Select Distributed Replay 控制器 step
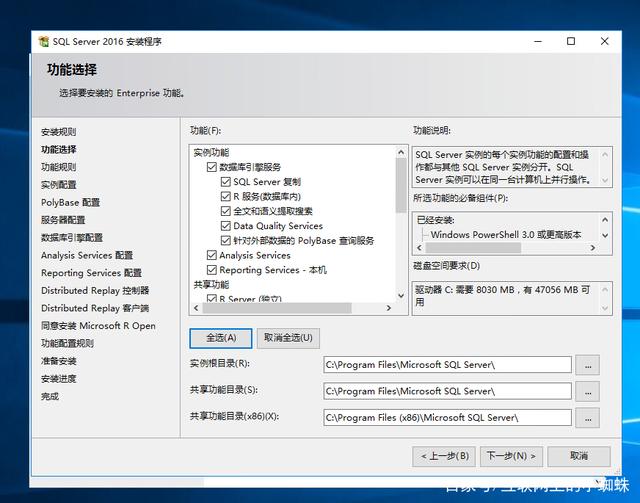Viewport: 640px width, 503px height. click(95, 290)
